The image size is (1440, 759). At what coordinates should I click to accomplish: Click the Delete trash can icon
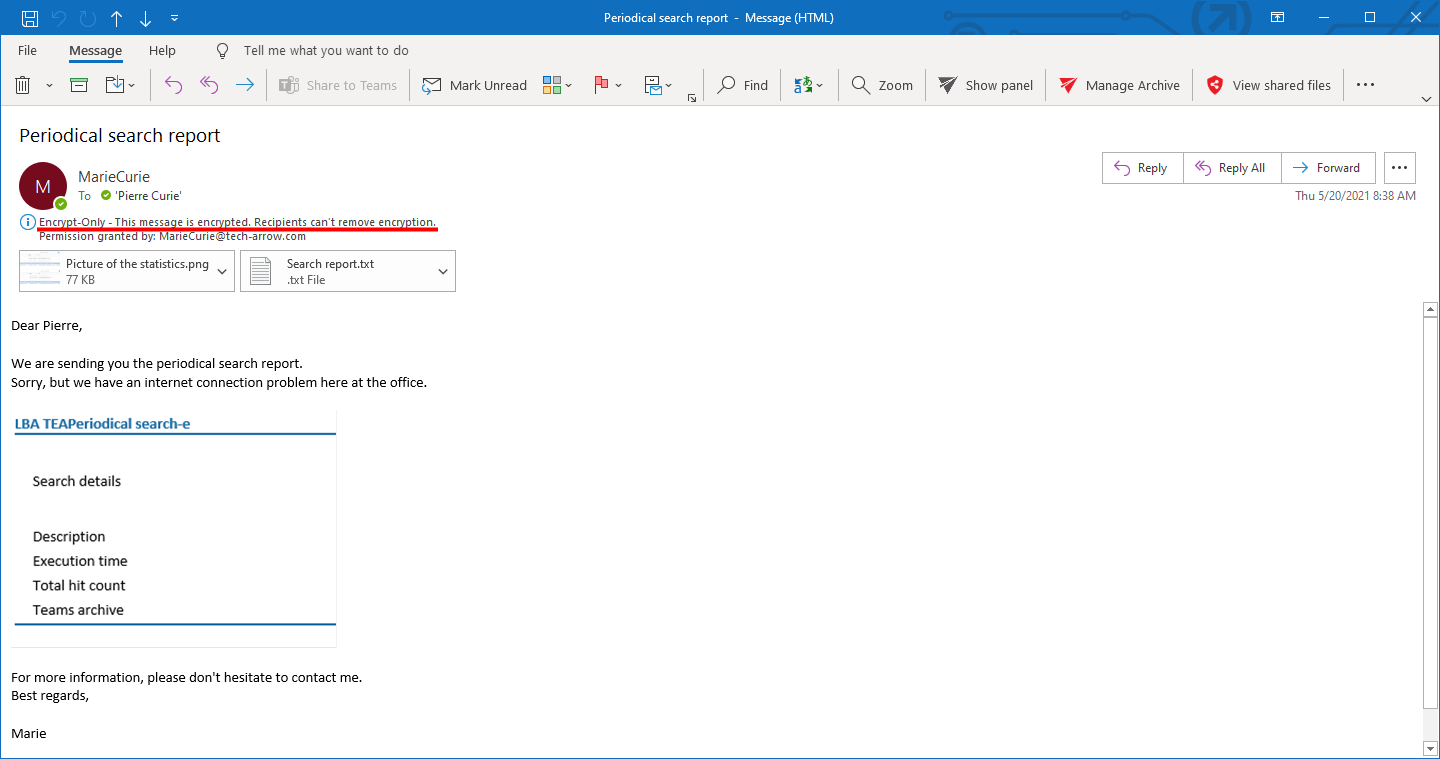click(23, 85)
